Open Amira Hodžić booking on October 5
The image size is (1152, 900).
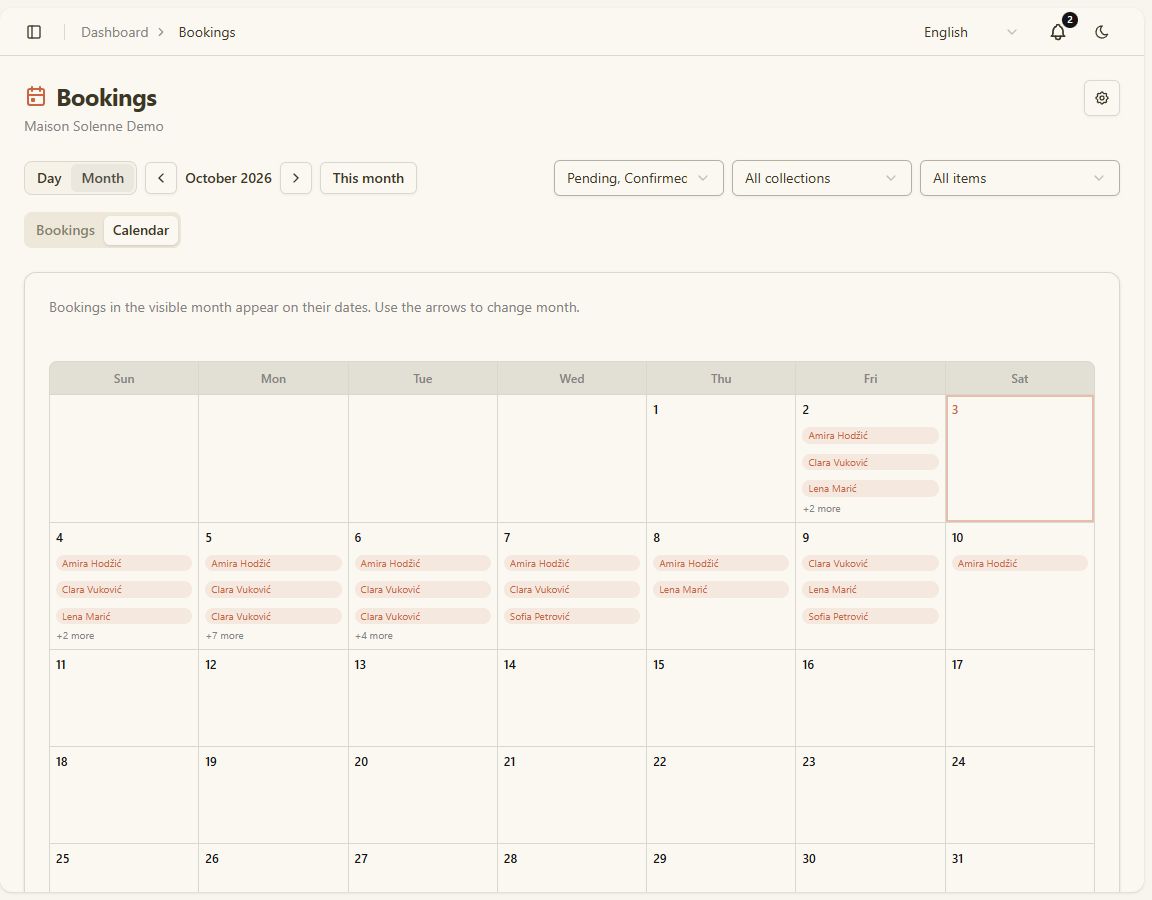tap(273, 564)
